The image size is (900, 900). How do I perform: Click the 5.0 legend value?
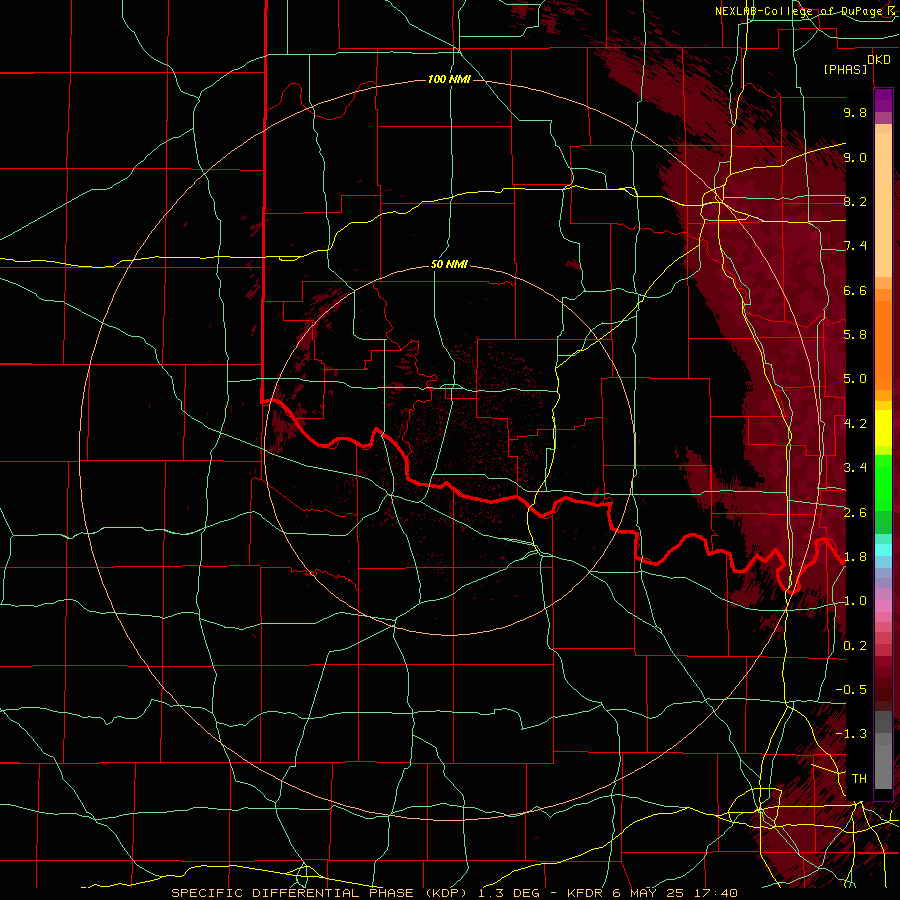(x=855, y=379)
